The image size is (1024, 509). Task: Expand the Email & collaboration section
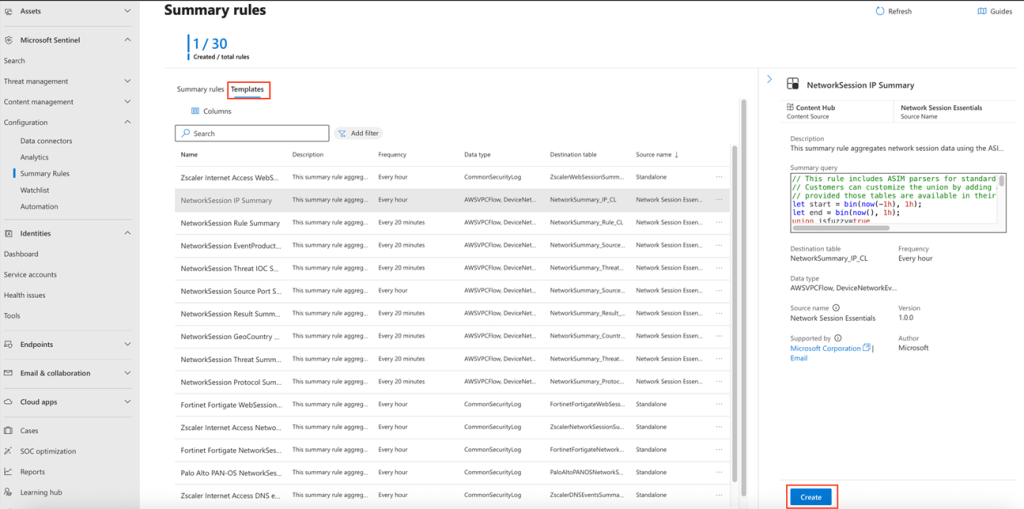coord(127,373)
